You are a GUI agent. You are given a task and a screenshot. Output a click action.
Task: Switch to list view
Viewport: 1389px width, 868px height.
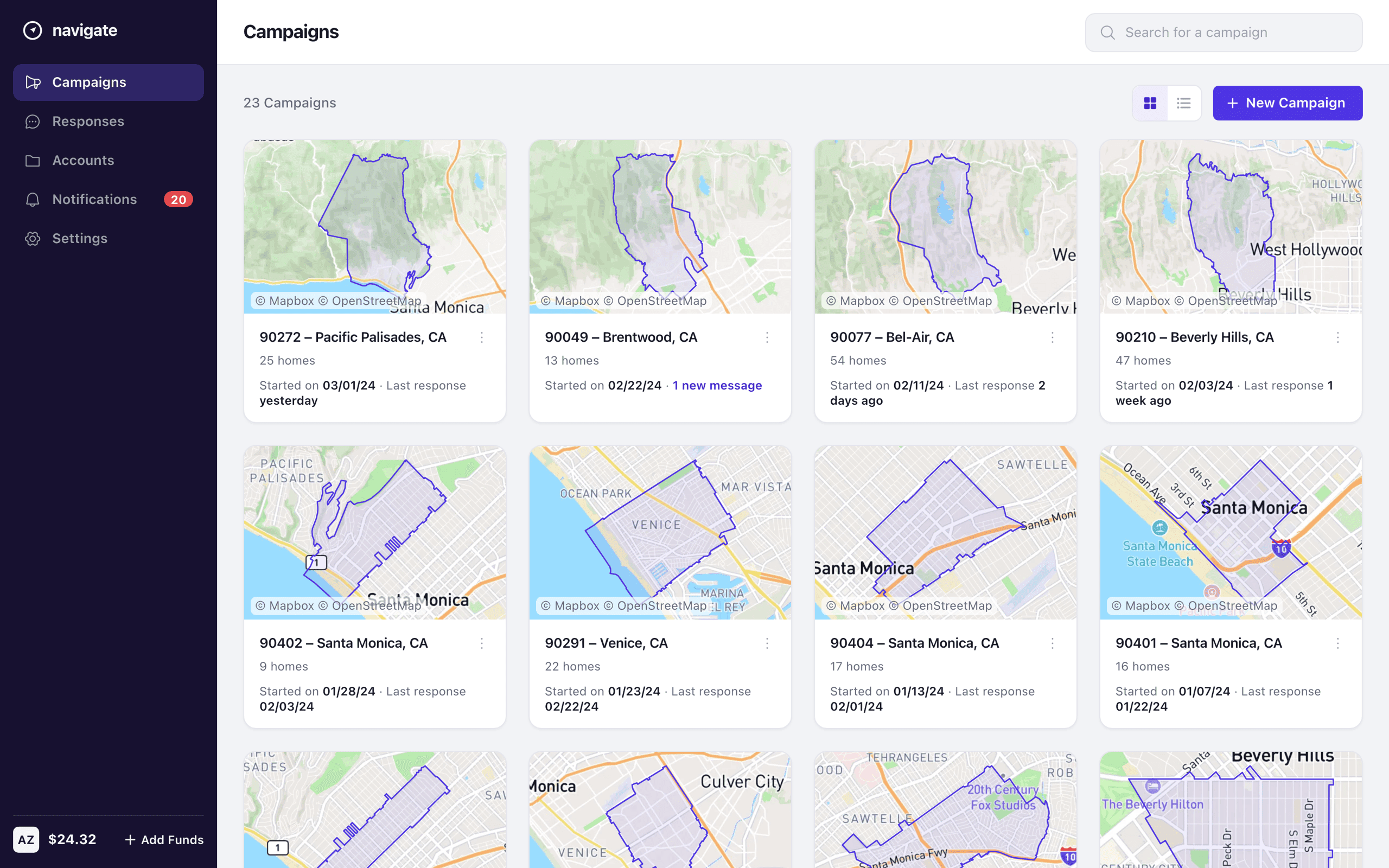tap(1183, 103)
